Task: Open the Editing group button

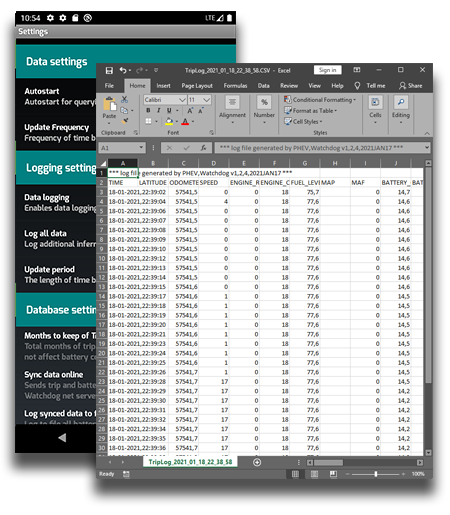Action: coord(401,109)
